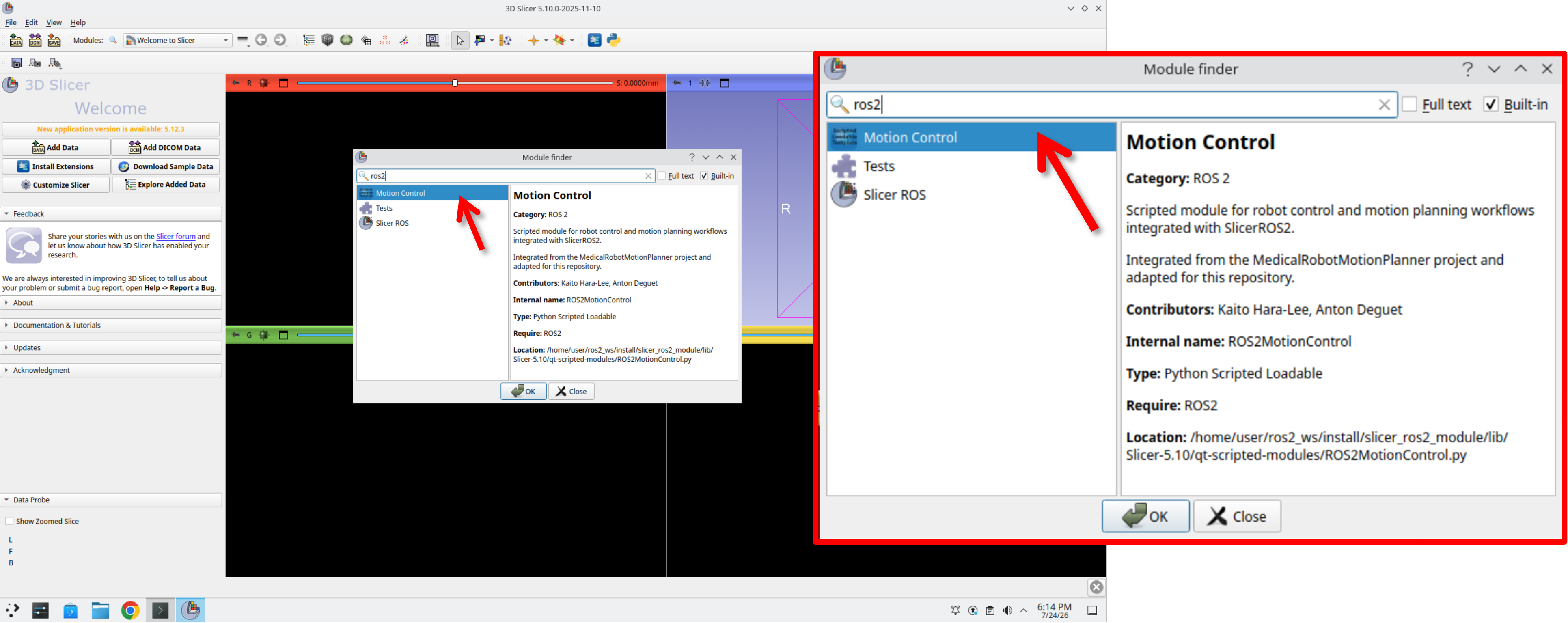Open the dropdown arrow beside the crosshair icon
Screen dimensions: 1568x623
546,40
